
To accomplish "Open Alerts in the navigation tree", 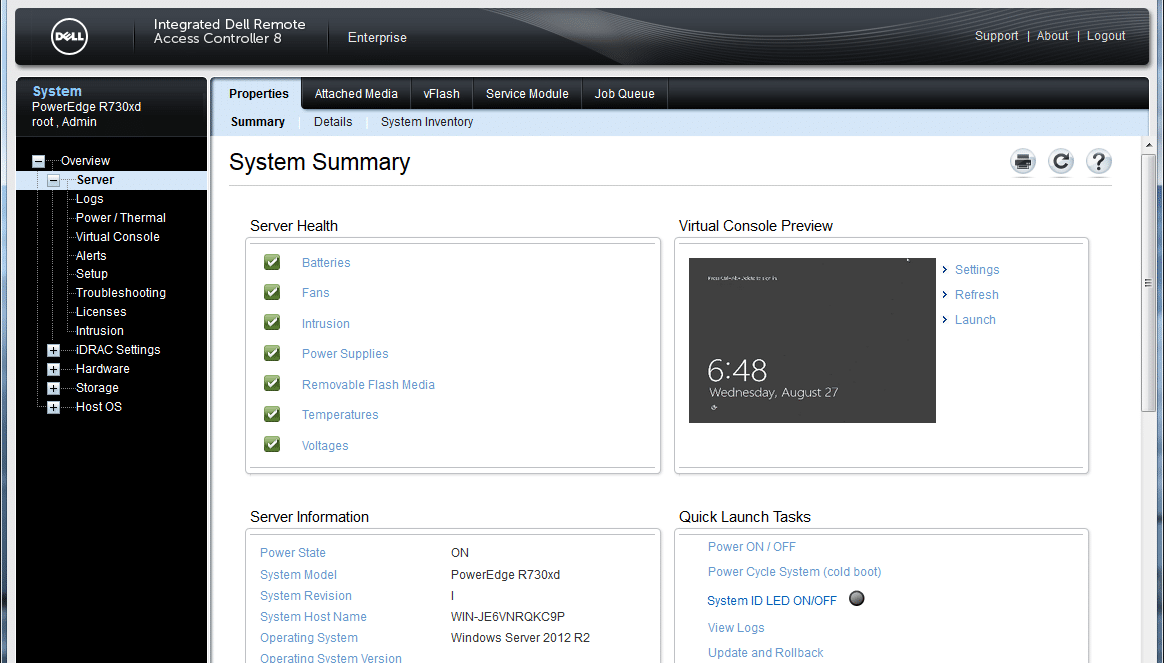I will click(91, 256).
